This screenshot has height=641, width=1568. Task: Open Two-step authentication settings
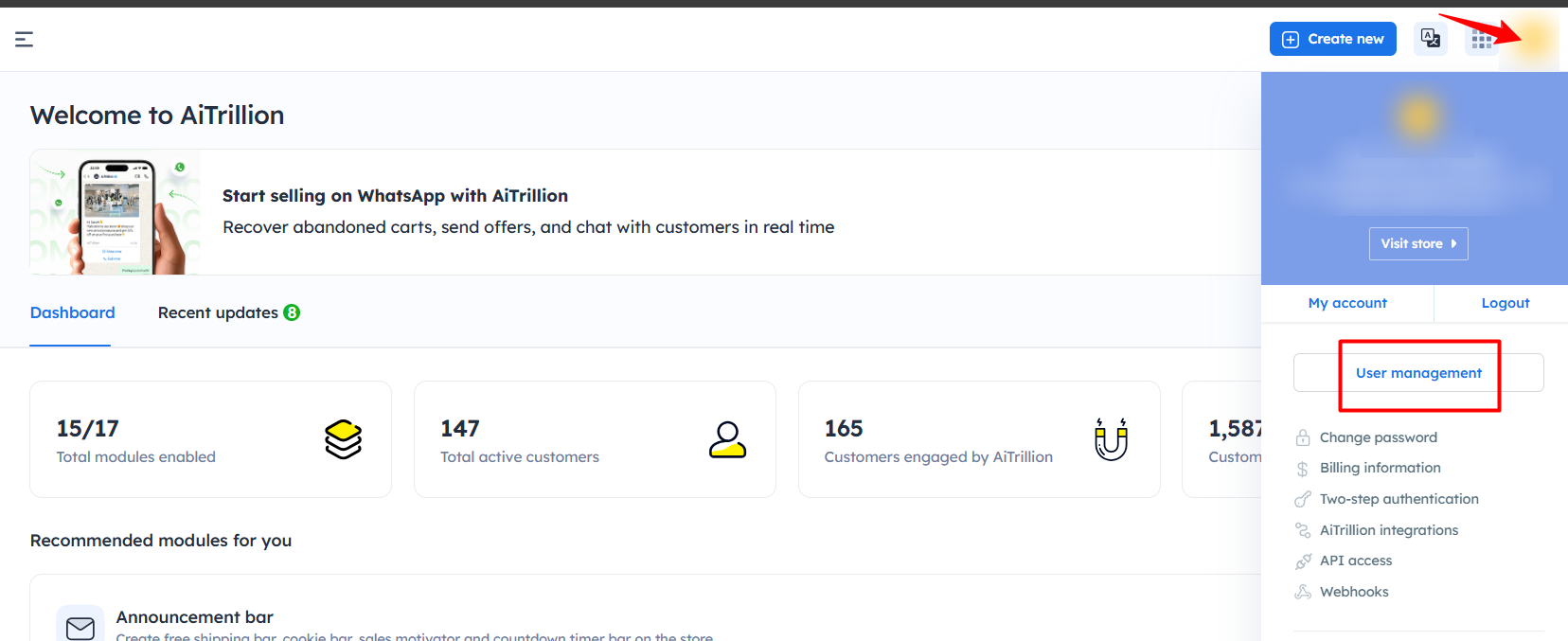tap(1399, 499)
